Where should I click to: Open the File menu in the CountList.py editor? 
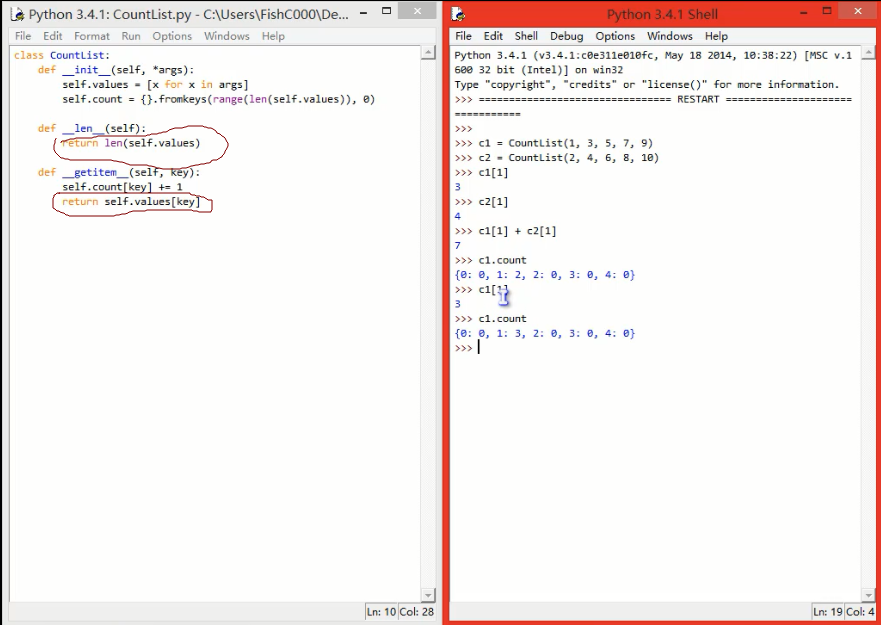(23, 36)
